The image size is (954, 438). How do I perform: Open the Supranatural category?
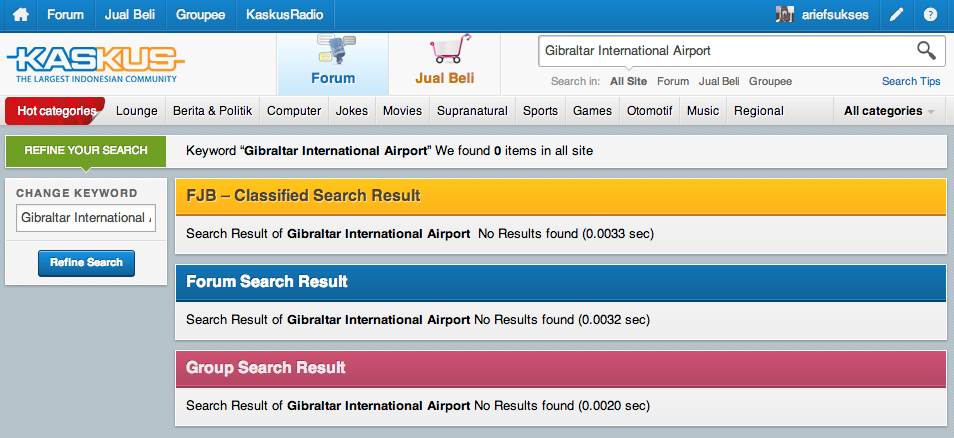[x=472, y=111]
